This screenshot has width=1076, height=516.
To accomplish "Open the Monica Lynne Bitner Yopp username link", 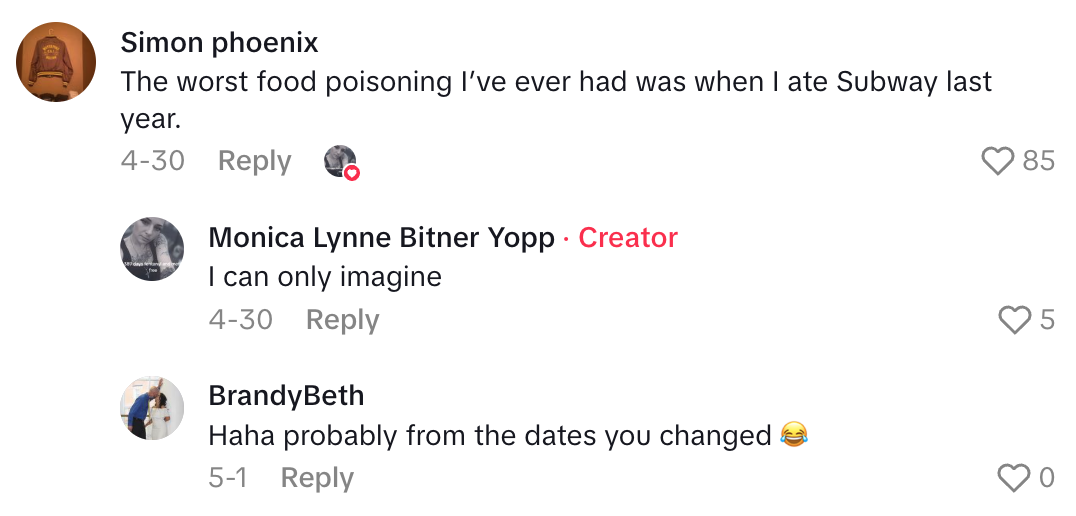I will 381,238.
